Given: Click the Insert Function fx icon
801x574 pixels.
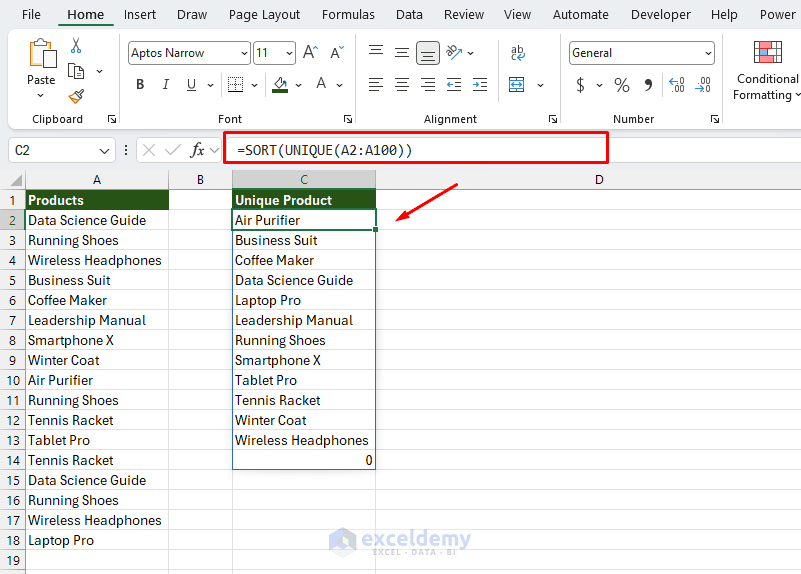Looking at the screenshot, I should click(x=197, y=150).
